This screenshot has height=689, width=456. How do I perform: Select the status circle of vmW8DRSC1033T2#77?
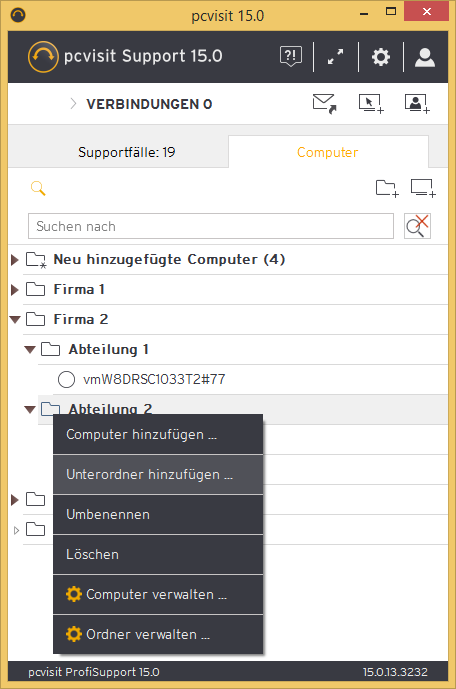click(66, 379)
